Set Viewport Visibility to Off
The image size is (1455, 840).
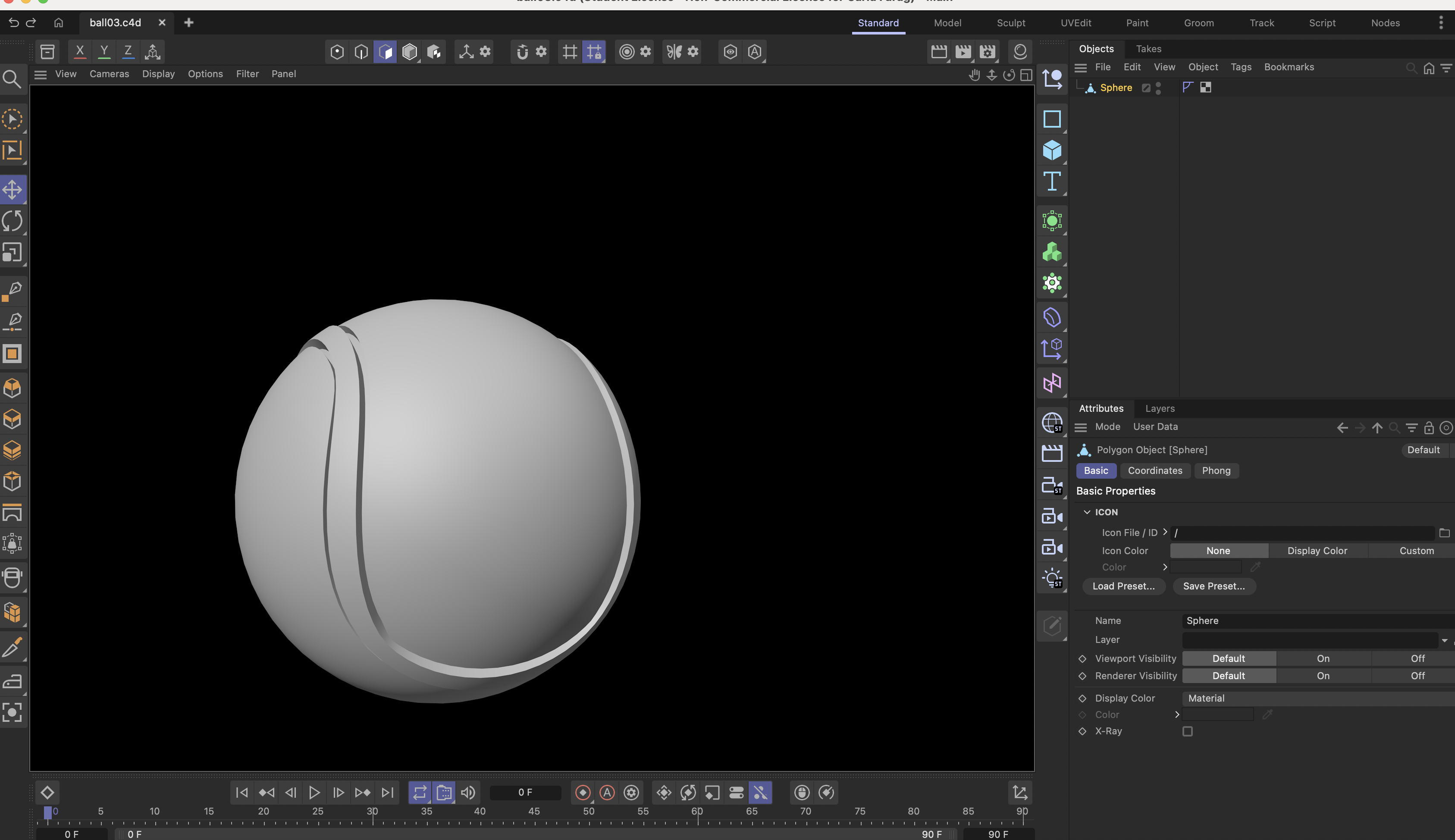[1417, 659]
